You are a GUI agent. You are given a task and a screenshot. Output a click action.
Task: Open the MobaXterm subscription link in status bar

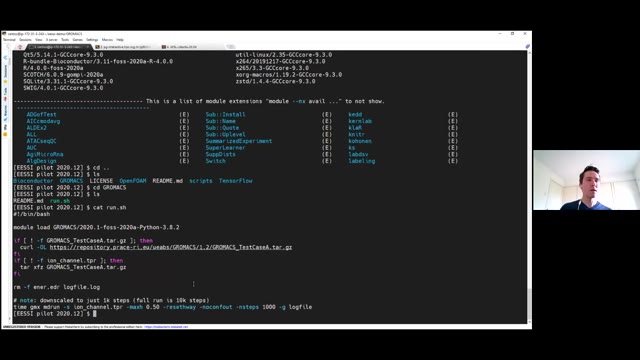point(166,327)
